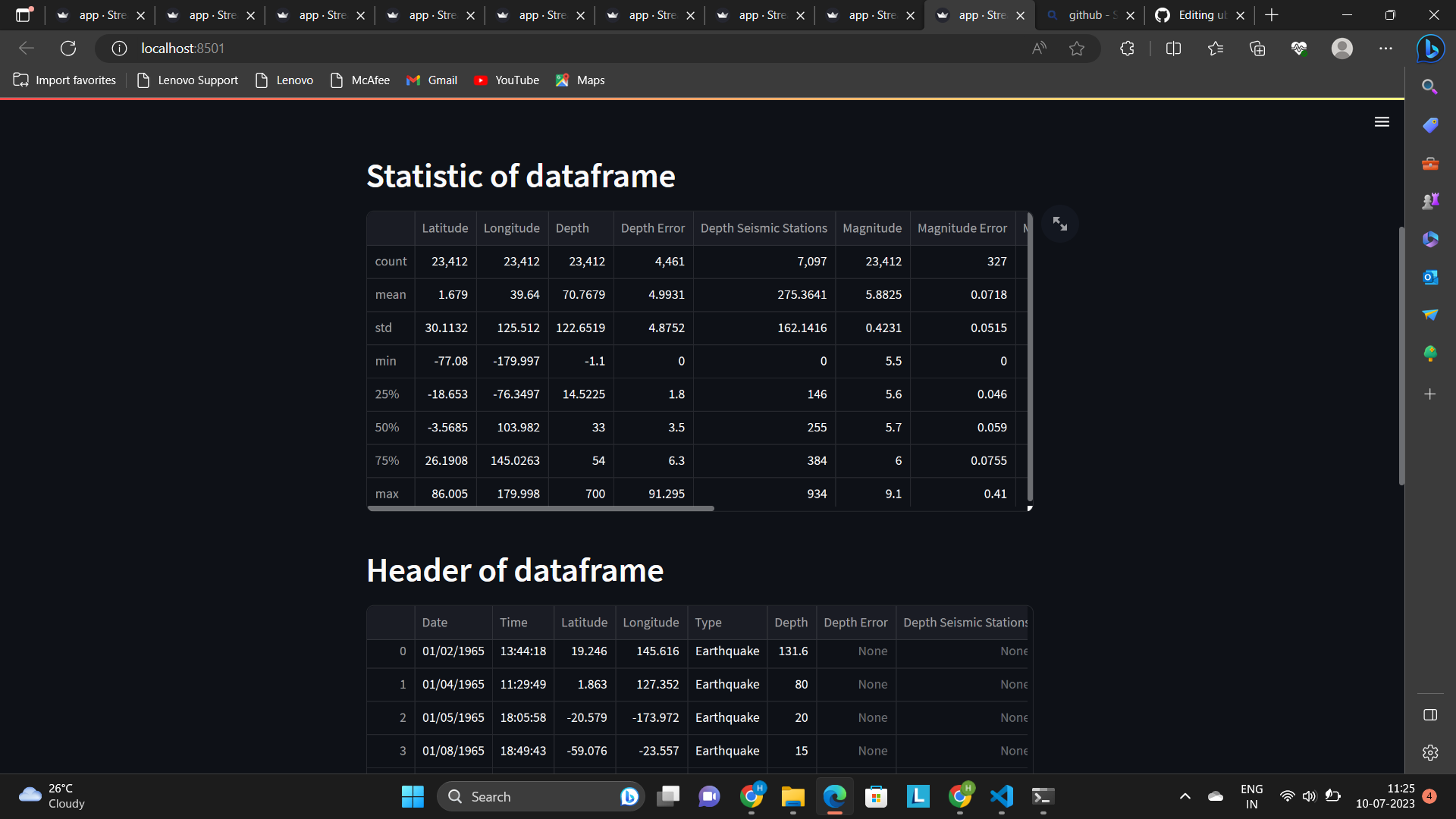
Task: Add this page to favorites star
Action: (x=1076, y=49)
